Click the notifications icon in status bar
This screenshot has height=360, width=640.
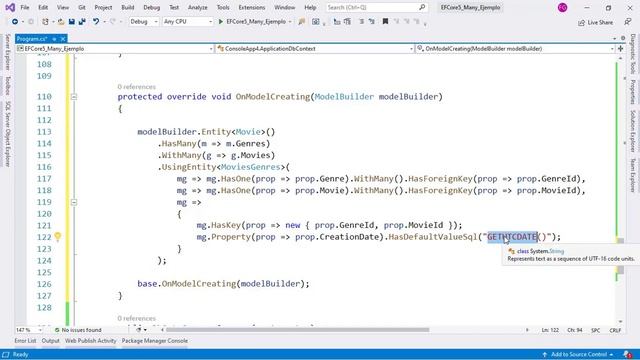pos(628,354)
